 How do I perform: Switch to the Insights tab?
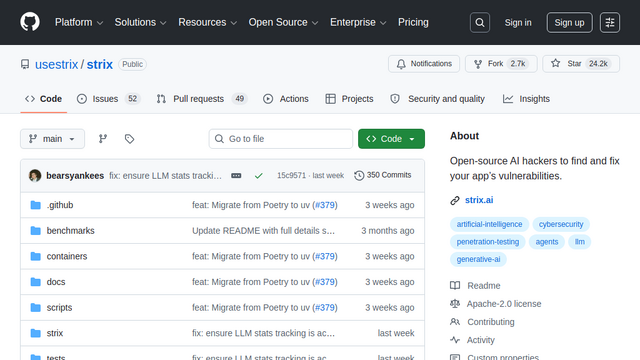point(527,99)
